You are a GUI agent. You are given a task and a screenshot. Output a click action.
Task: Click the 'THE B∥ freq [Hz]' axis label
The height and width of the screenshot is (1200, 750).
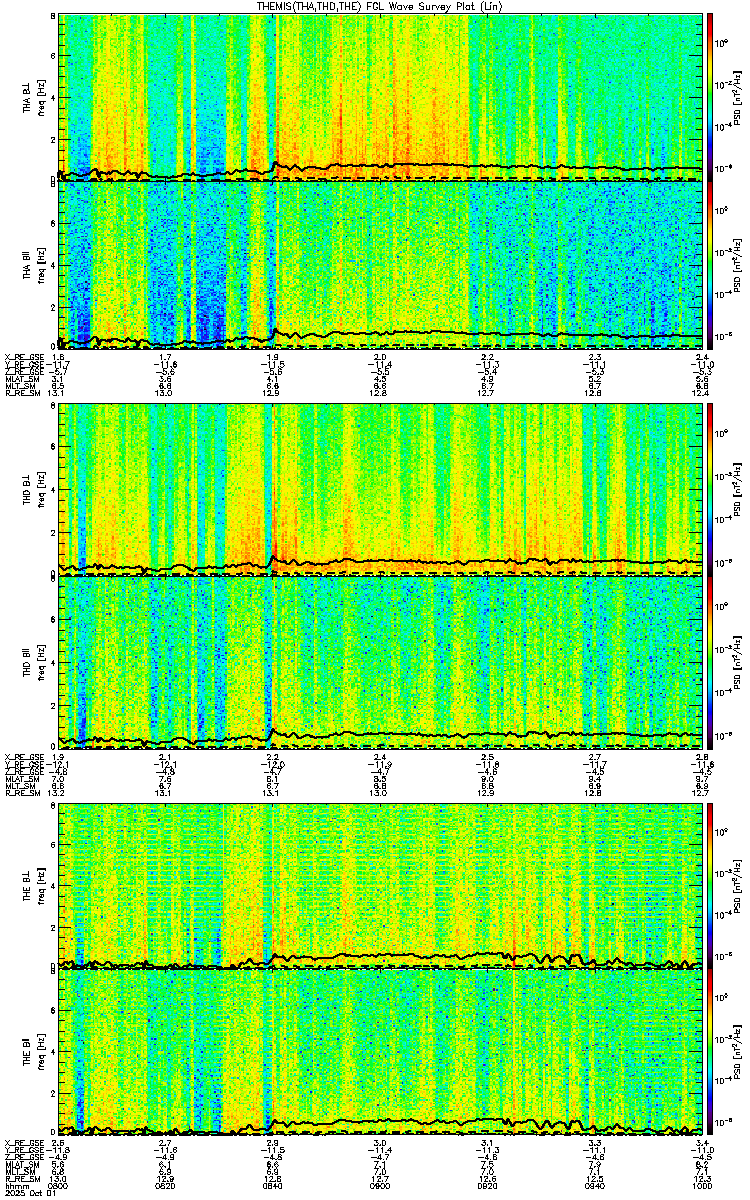tap(35, 1054)
